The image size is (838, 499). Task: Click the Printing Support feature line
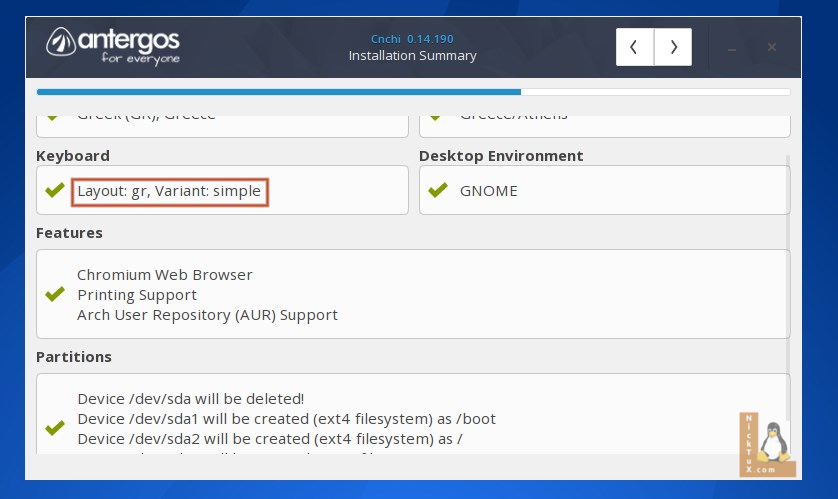[x=137, y=295]
